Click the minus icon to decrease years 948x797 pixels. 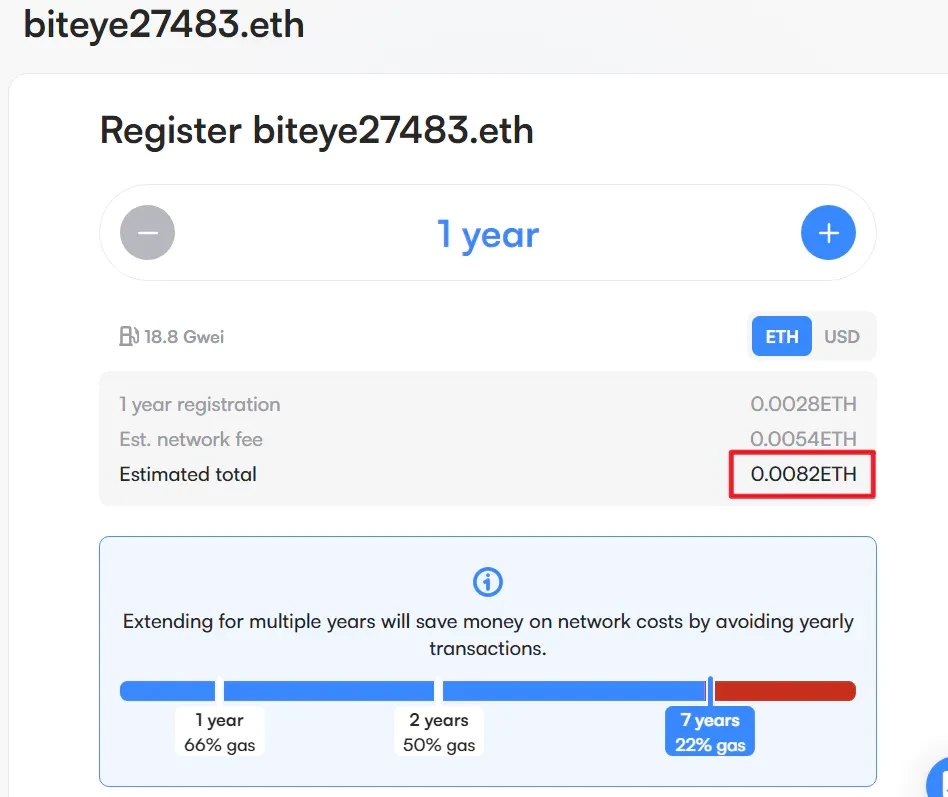[147, 233]
